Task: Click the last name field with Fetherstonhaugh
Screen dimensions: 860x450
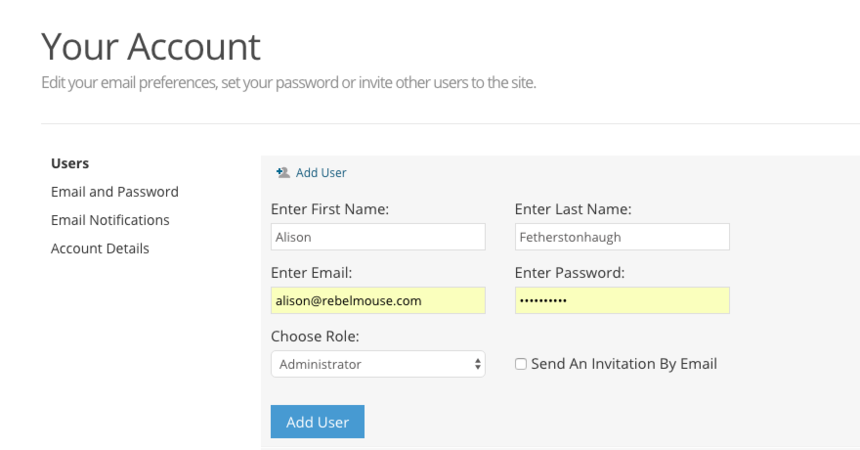Action: pos(621,237)
